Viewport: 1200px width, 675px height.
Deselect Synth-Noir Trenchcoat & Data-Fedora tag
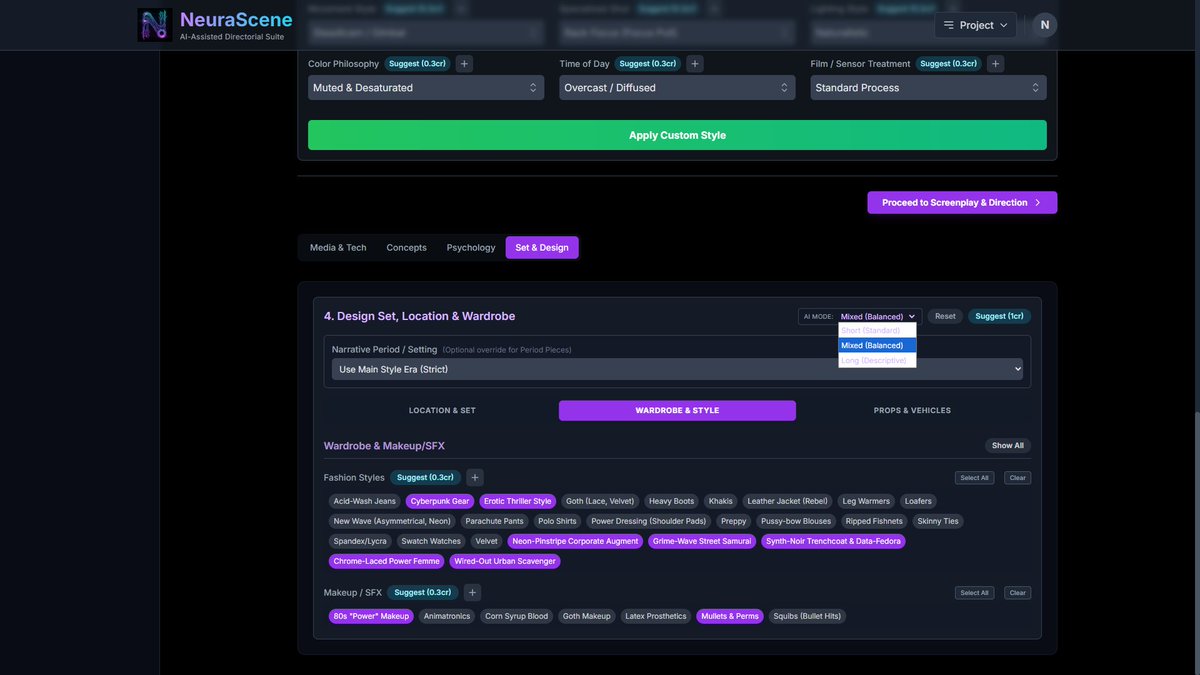pos(833,541)
